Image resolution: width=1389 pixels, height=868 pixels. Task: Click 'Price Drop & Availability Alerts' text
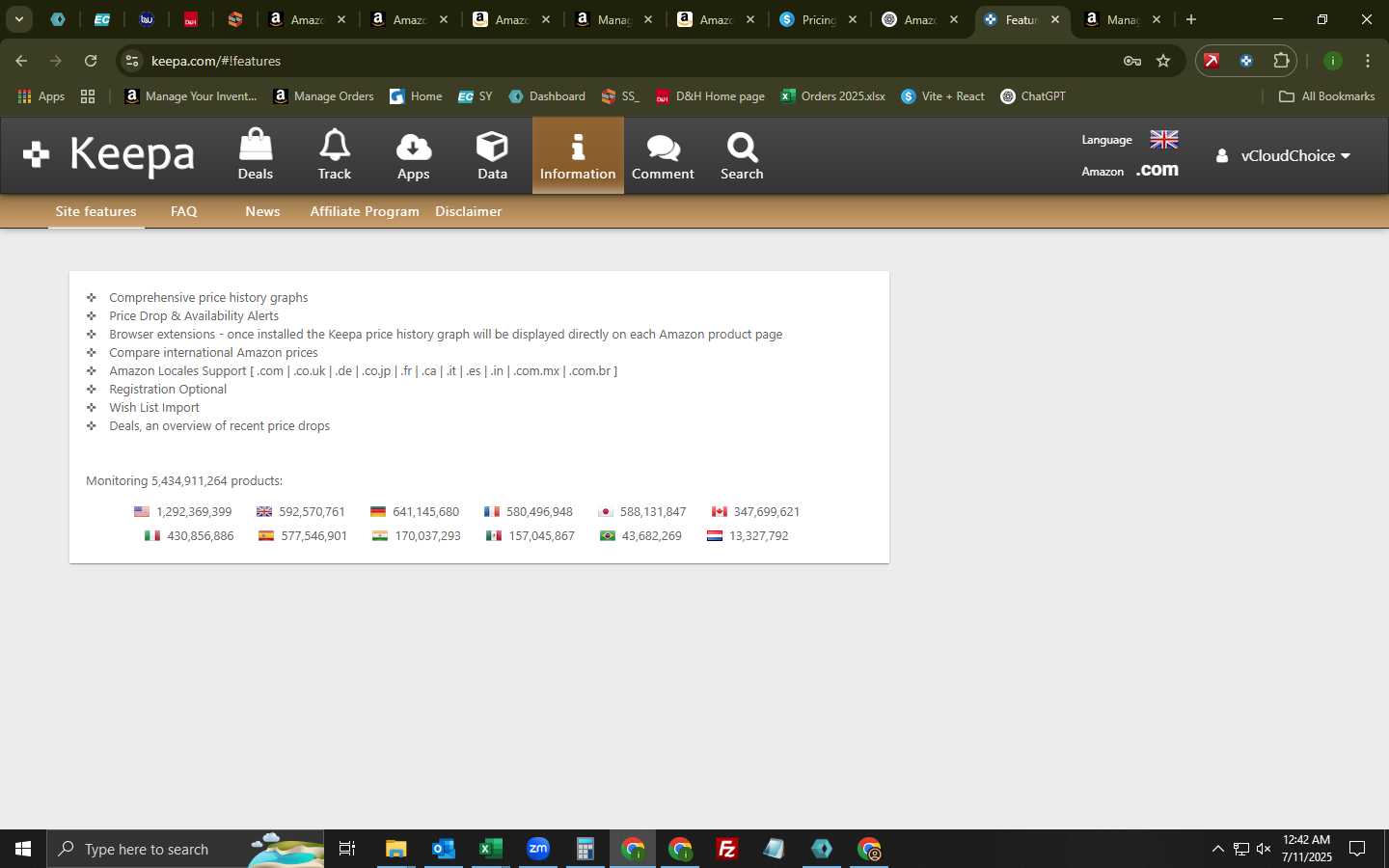click(194, 315)
